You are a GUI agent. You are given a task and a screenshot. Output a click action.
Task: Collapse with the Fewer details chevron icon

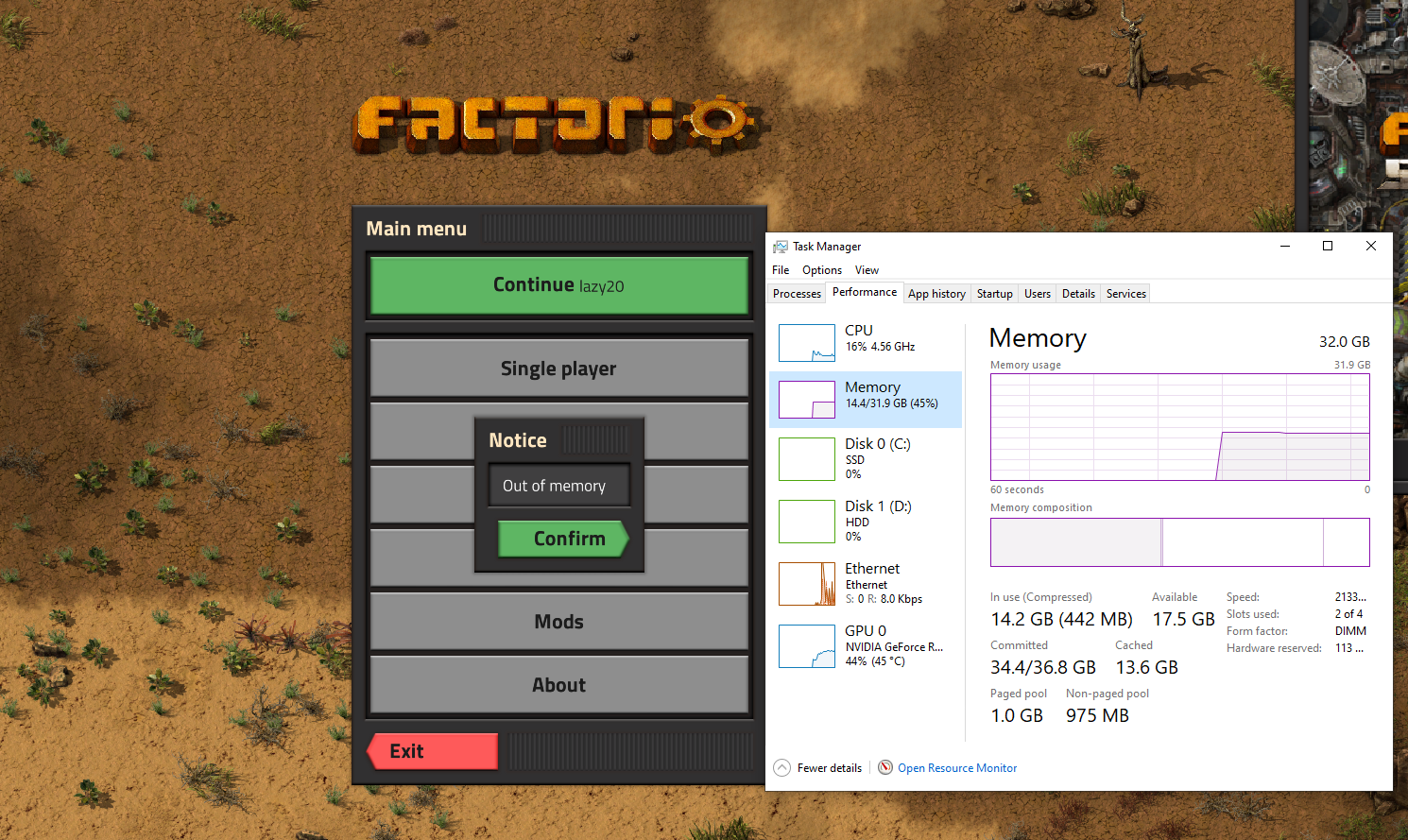click(x=781, y=767)
